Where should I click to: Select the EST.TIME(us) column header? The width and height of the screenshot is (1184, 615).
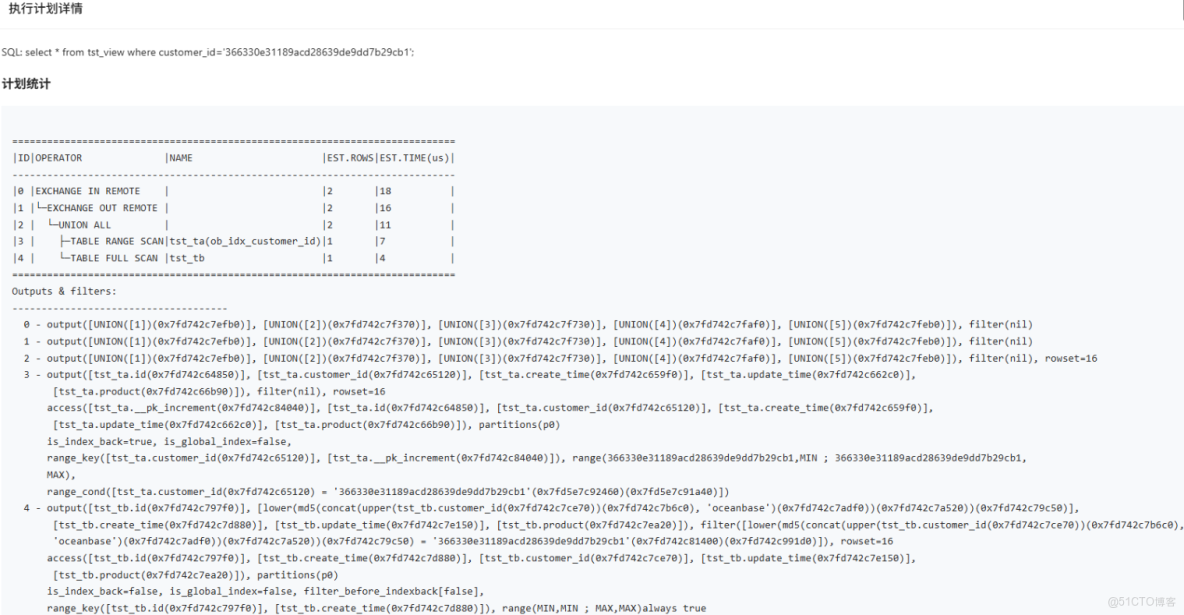415,158
